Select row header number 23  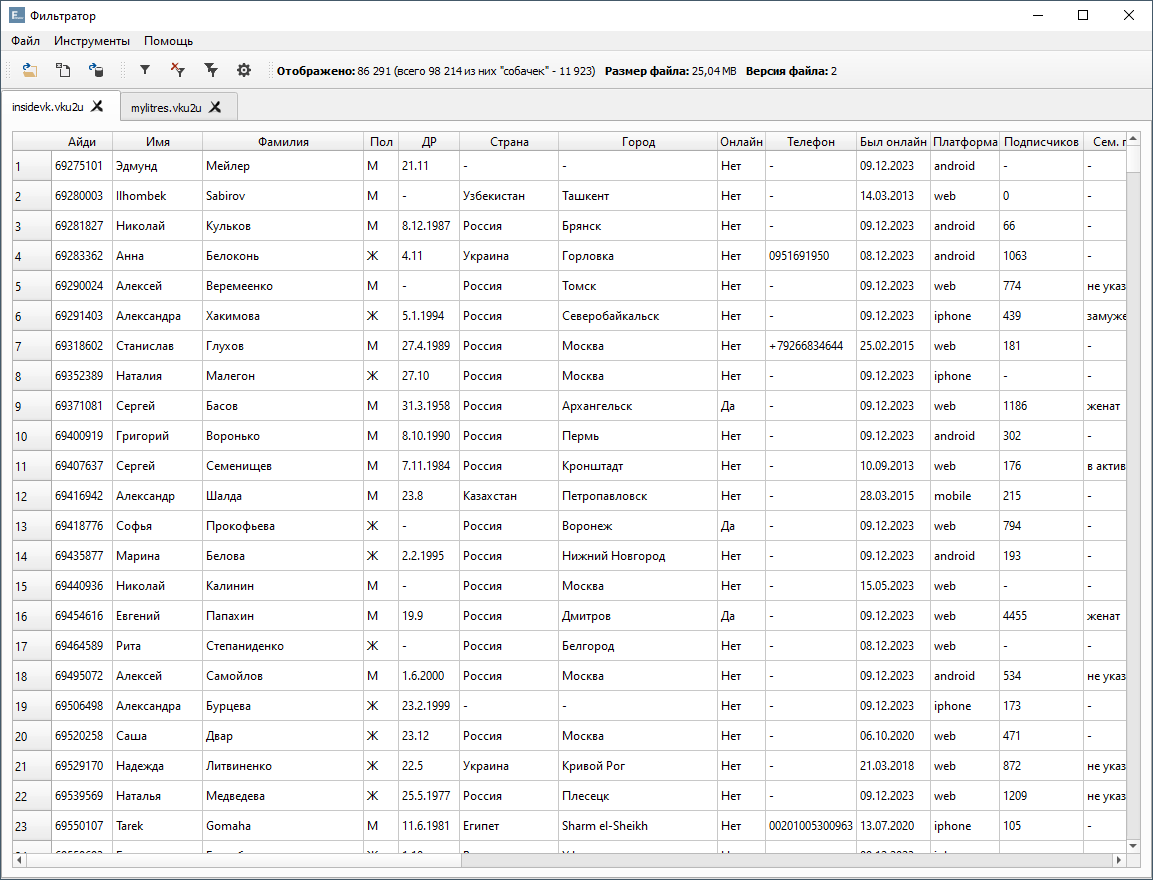32,826
